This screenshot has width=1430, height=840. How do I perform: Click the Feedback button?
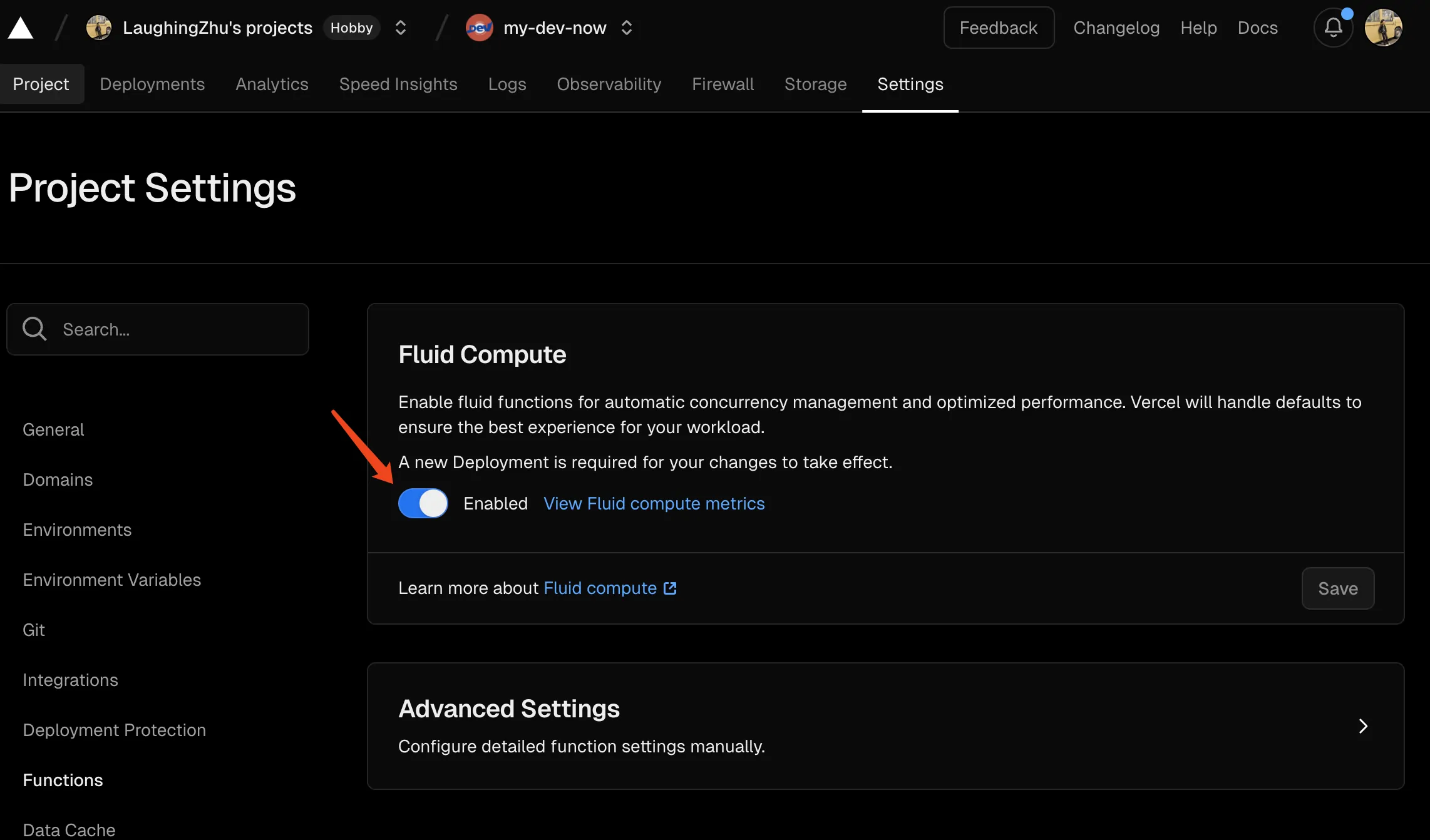tap(999, 28)
